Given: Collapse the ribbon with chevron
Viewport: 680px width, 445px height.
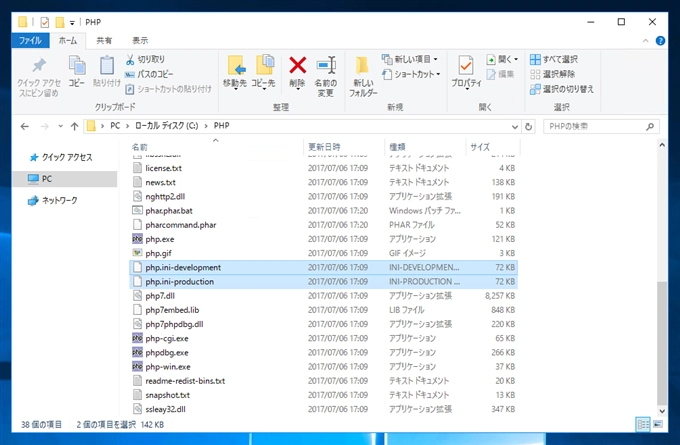Looking at the screenshot, I should (x=645, y=41).
